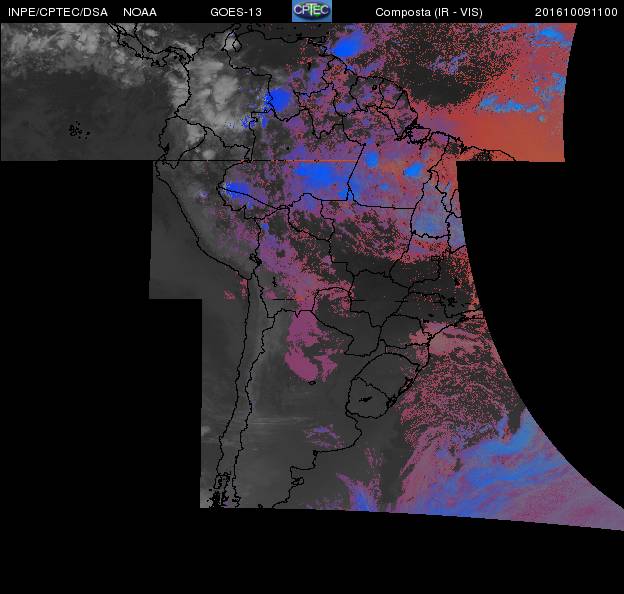Click the NOAA label
Viewport: 624px width, 594px height.
point(140,12)
